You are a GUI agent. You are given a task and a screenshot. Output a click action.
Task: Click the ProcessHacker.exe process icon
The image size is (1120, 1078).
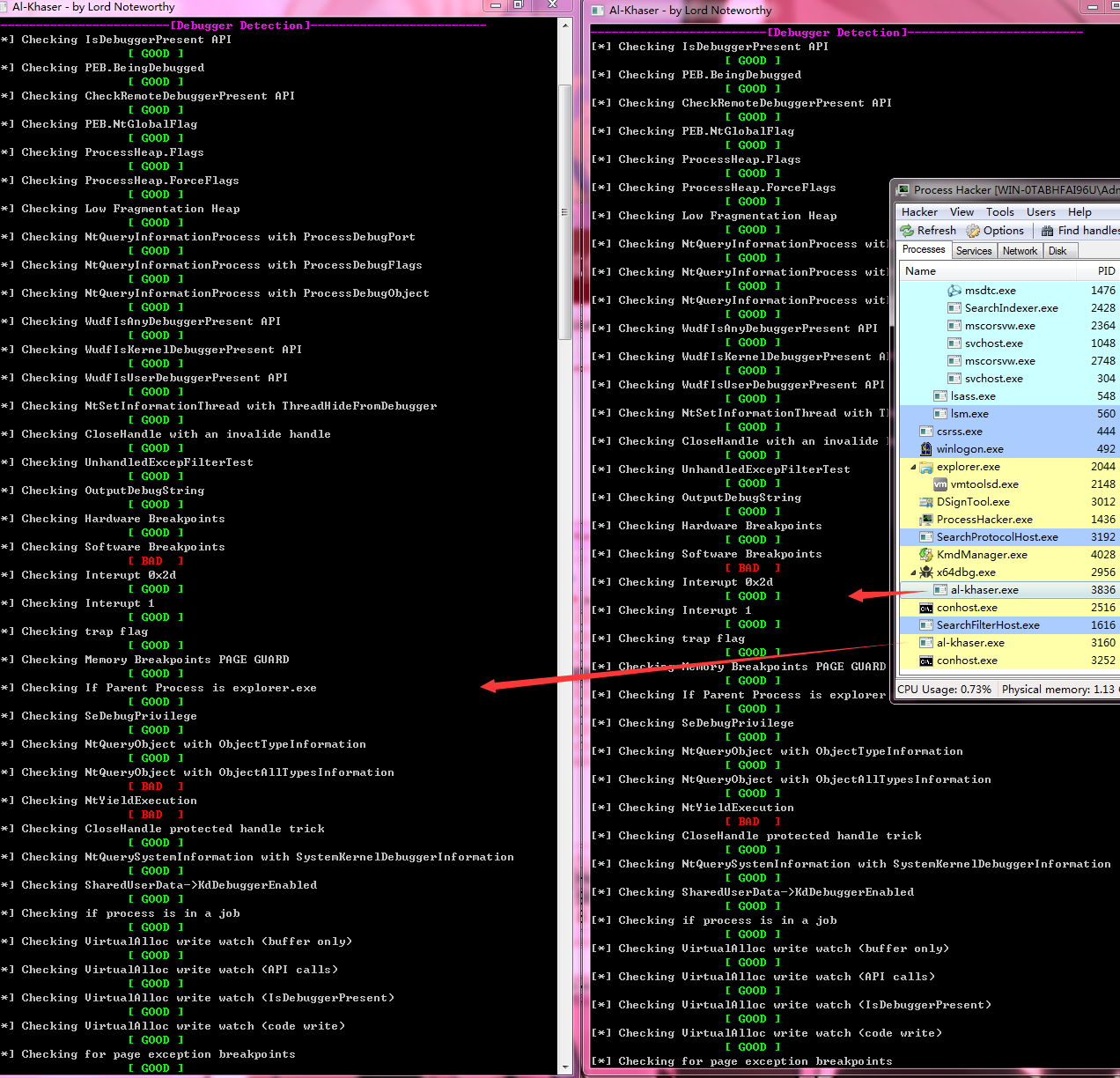pyautogui.click(x=926, y=520)
